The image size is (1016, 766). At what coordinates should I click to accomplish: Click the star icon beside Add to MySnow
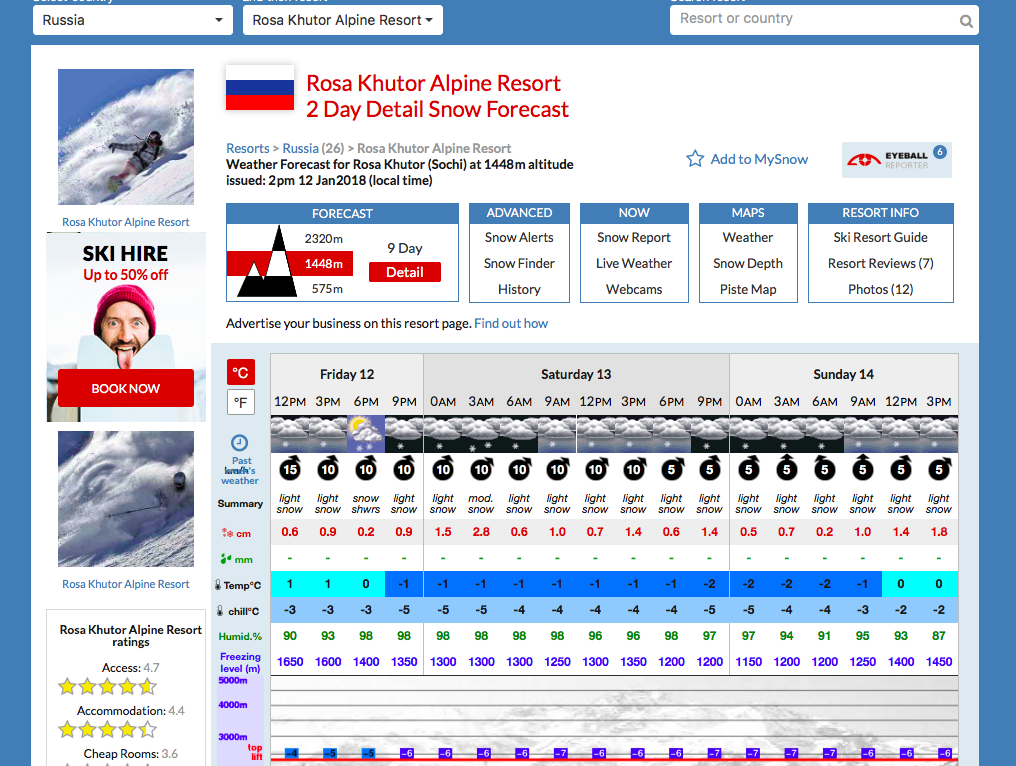pyautogui.click(x=695, y=159)
